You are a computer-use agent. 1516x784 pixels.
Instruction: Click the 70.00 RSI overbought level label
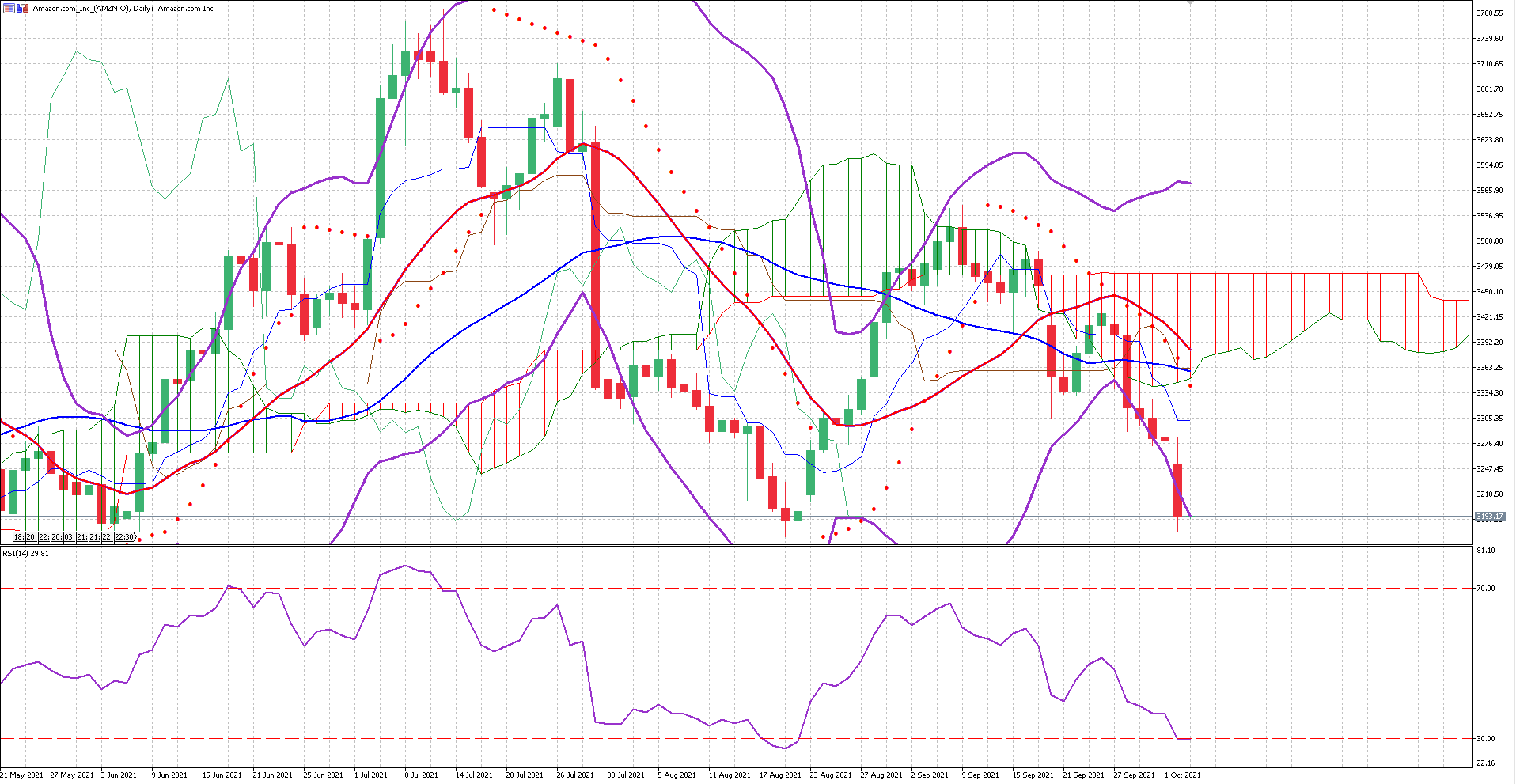(x=1486, y=589)
